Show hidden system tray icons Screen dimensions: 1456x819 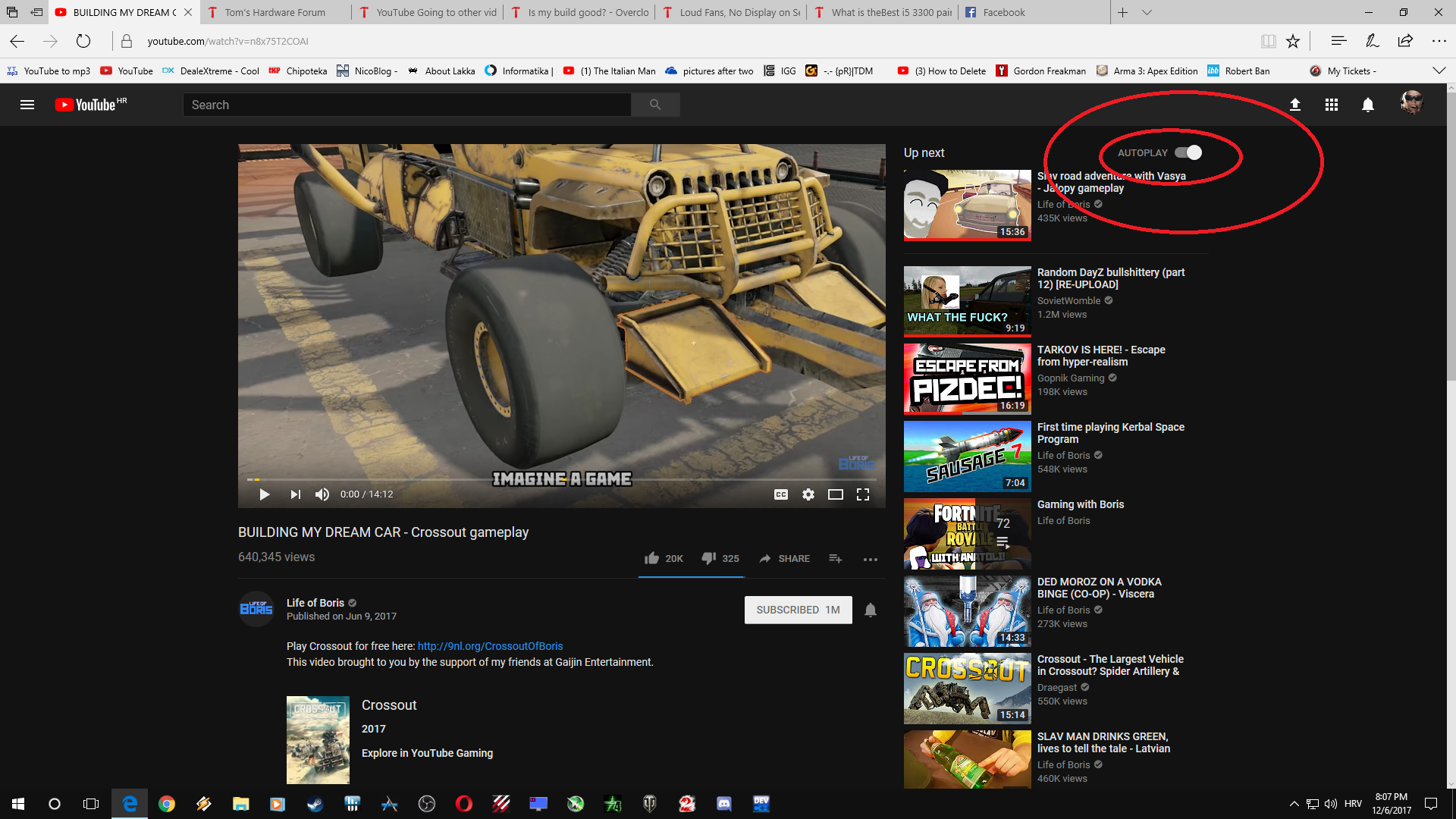[1294, 804]
